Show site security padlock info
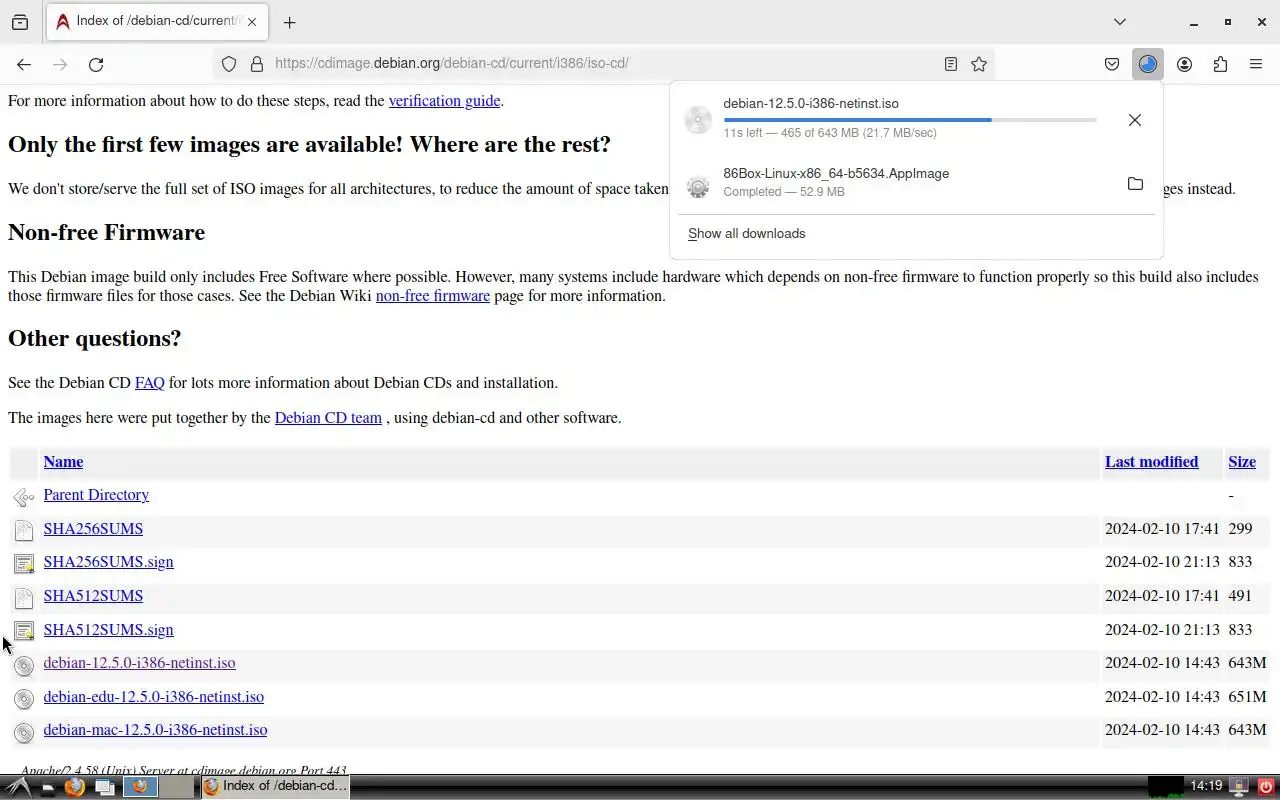Screen dimensions: 1280x800 (257, 64)
